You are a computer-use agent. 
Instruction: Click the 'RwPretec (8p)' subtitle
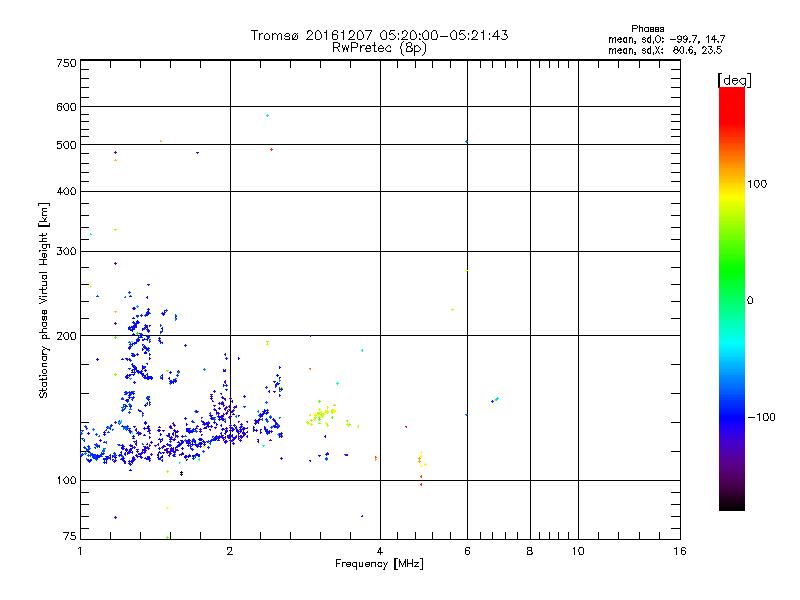pyautogui.click(x=379, y=48)
